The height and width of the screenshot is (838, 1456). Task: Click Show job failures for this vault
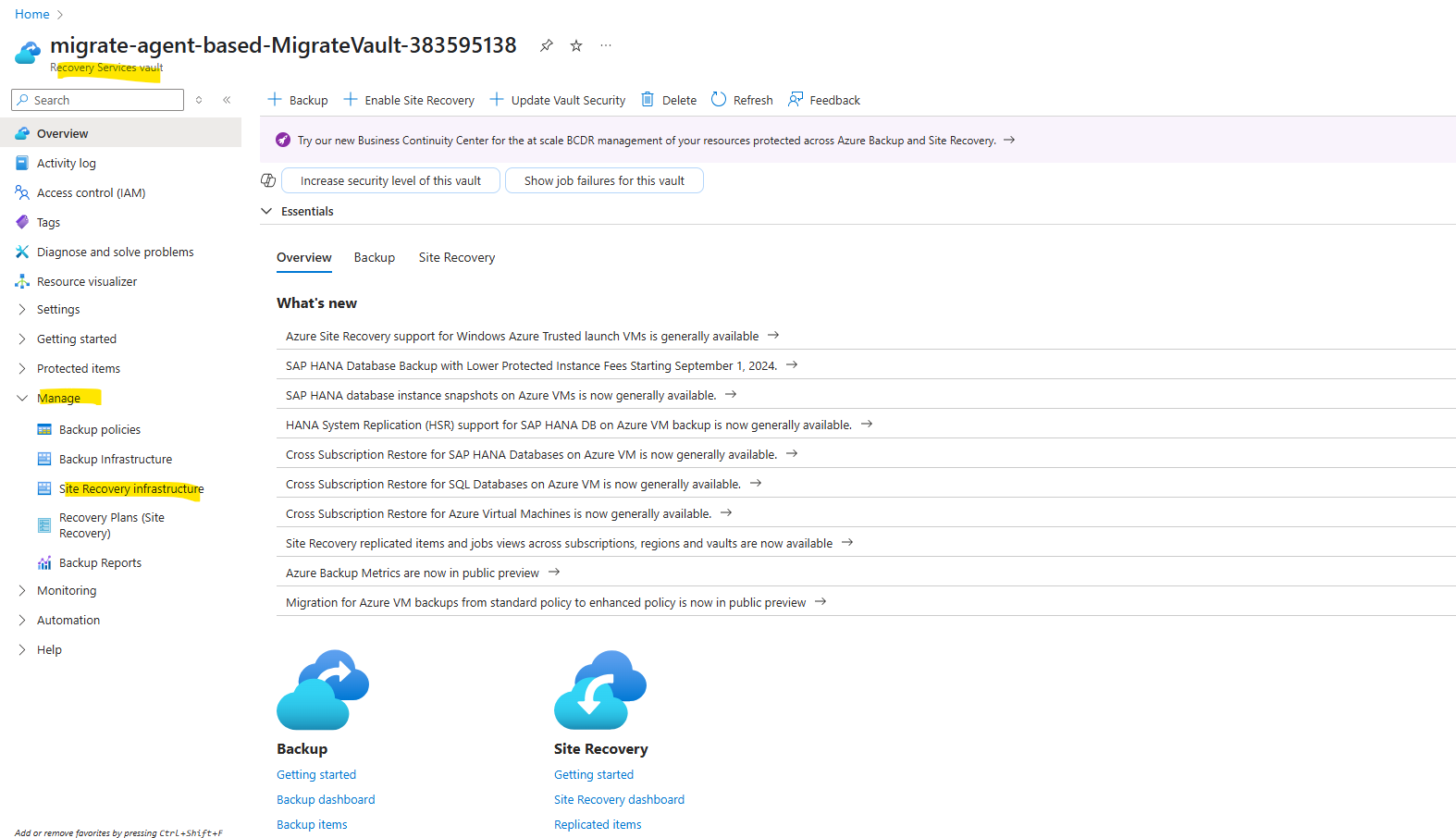click(x=604, y=180)
